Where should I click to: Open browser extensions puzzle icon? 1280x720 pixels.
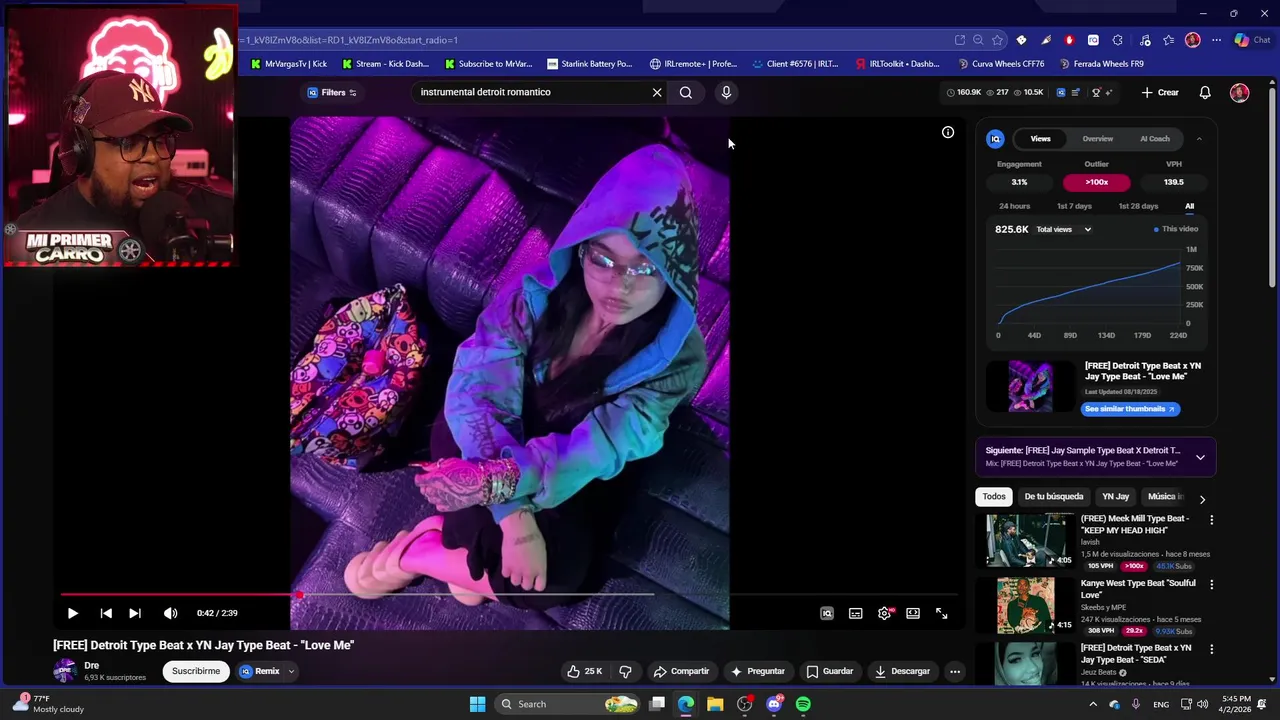point(1117,40)
